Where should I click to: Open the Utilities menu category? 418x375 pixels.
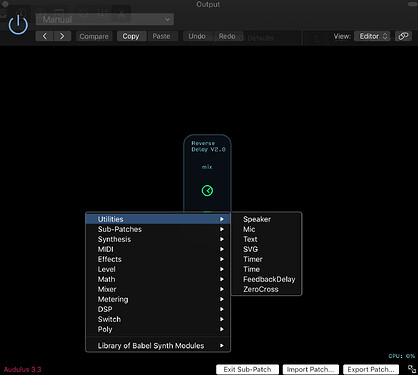click(158, 219)
